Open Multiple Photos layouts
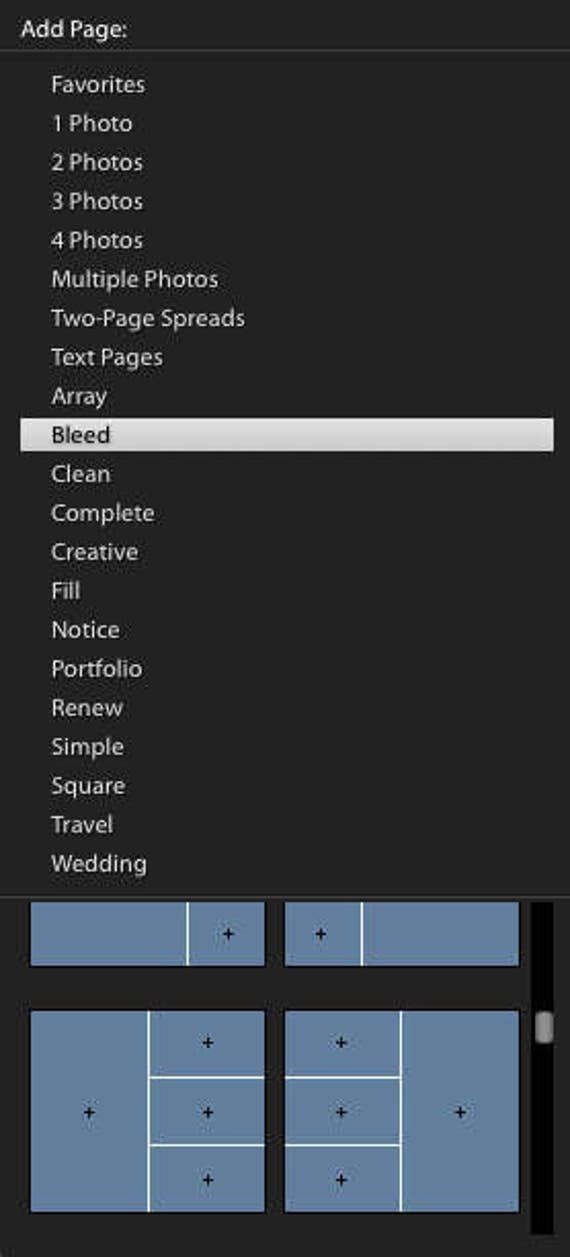 pyautogui.click(x=134, y=280)
